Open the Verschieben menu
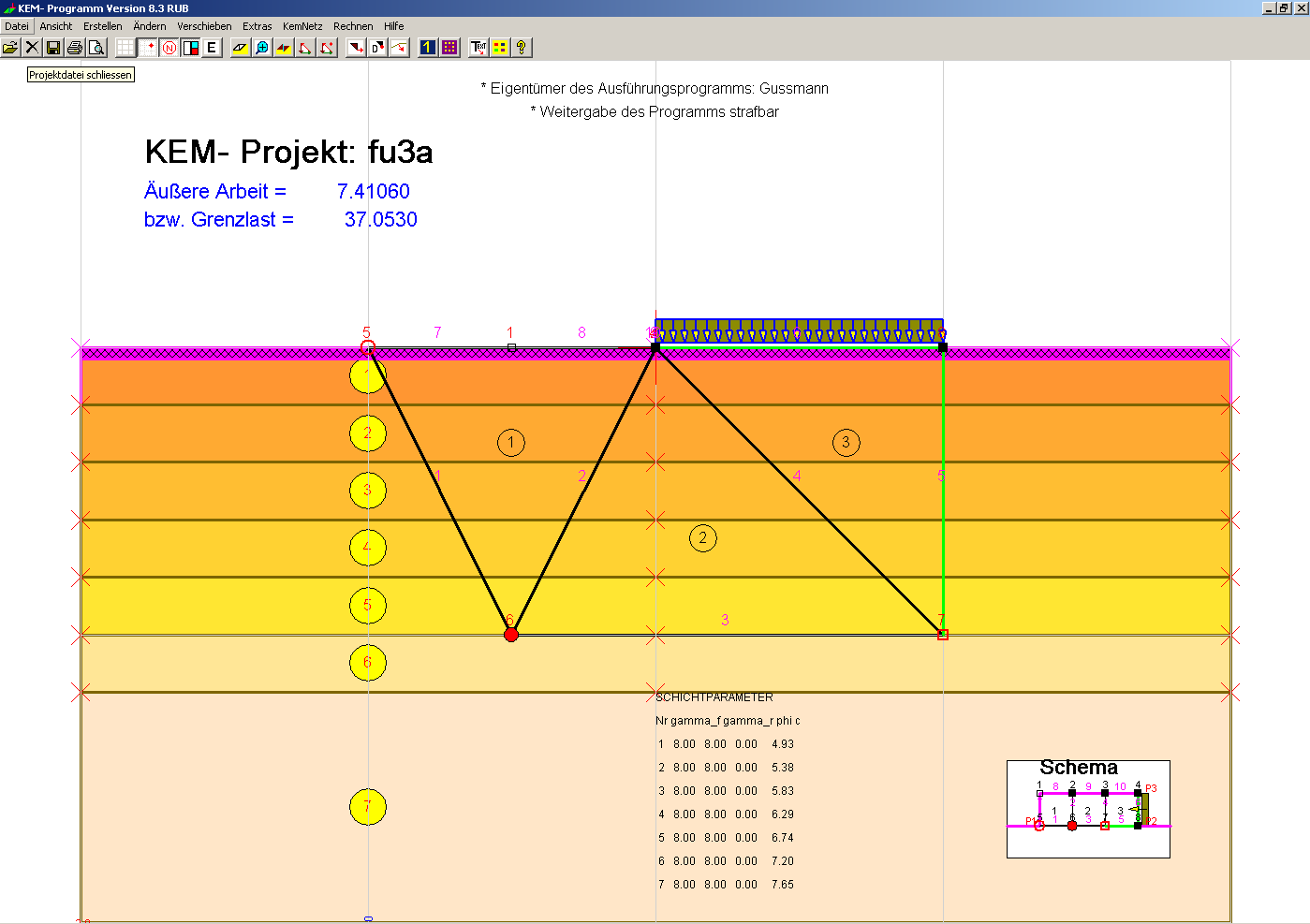Viewport: 1310px width, 924px height. point(204,26)
